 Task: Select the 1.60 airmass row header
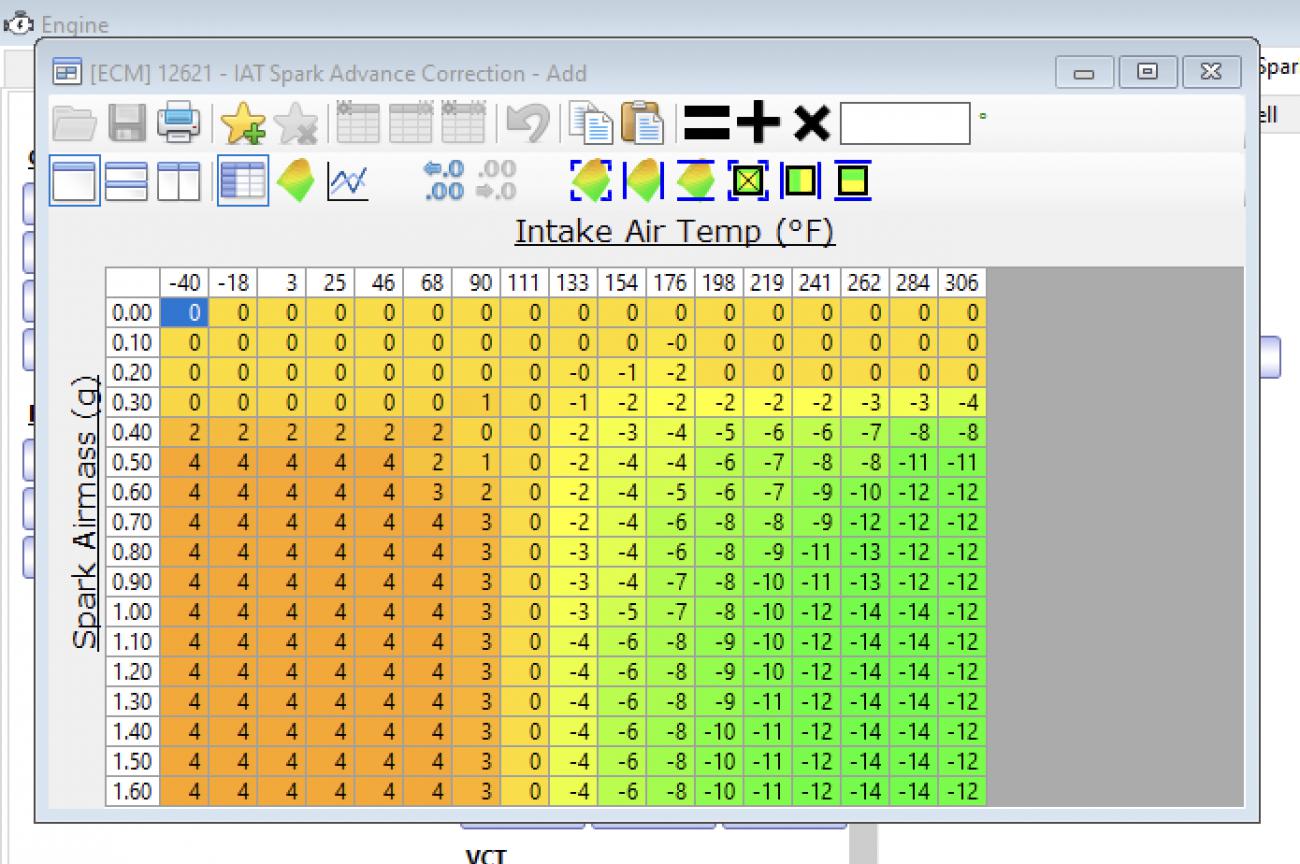(132, 792)
